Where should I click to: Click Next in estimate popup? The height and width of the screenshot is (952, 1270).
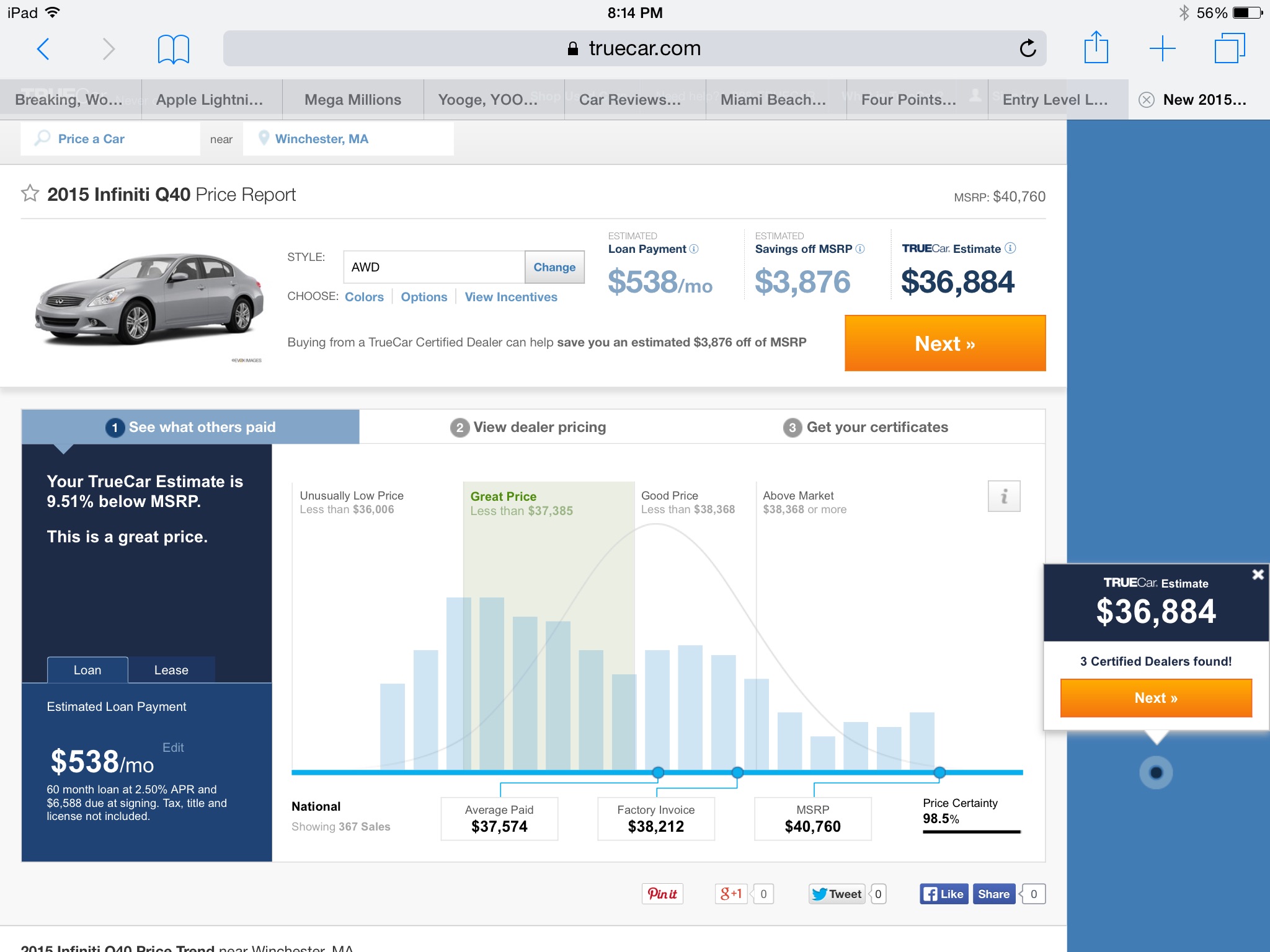1156,698
